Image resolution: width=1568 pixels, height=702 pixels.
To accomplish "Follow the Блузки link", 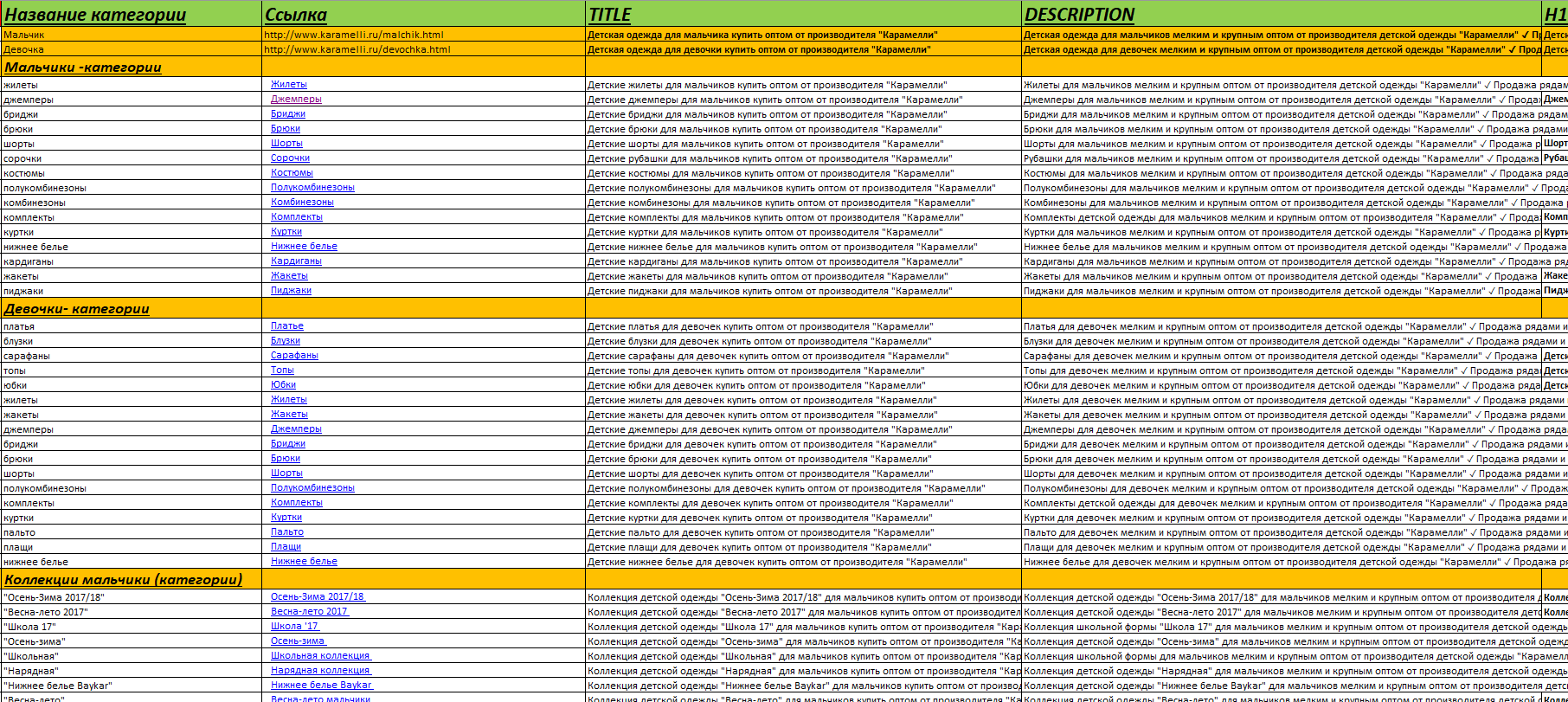I will [286, 340].
